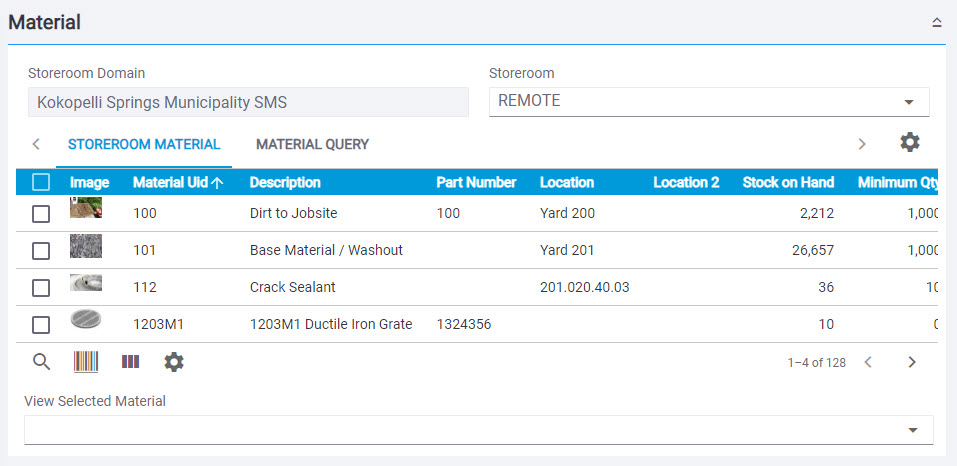This screenshot has width=957, height=466.
Task: Select the Storeroom Material tab
Action: (x=144, y=144)
